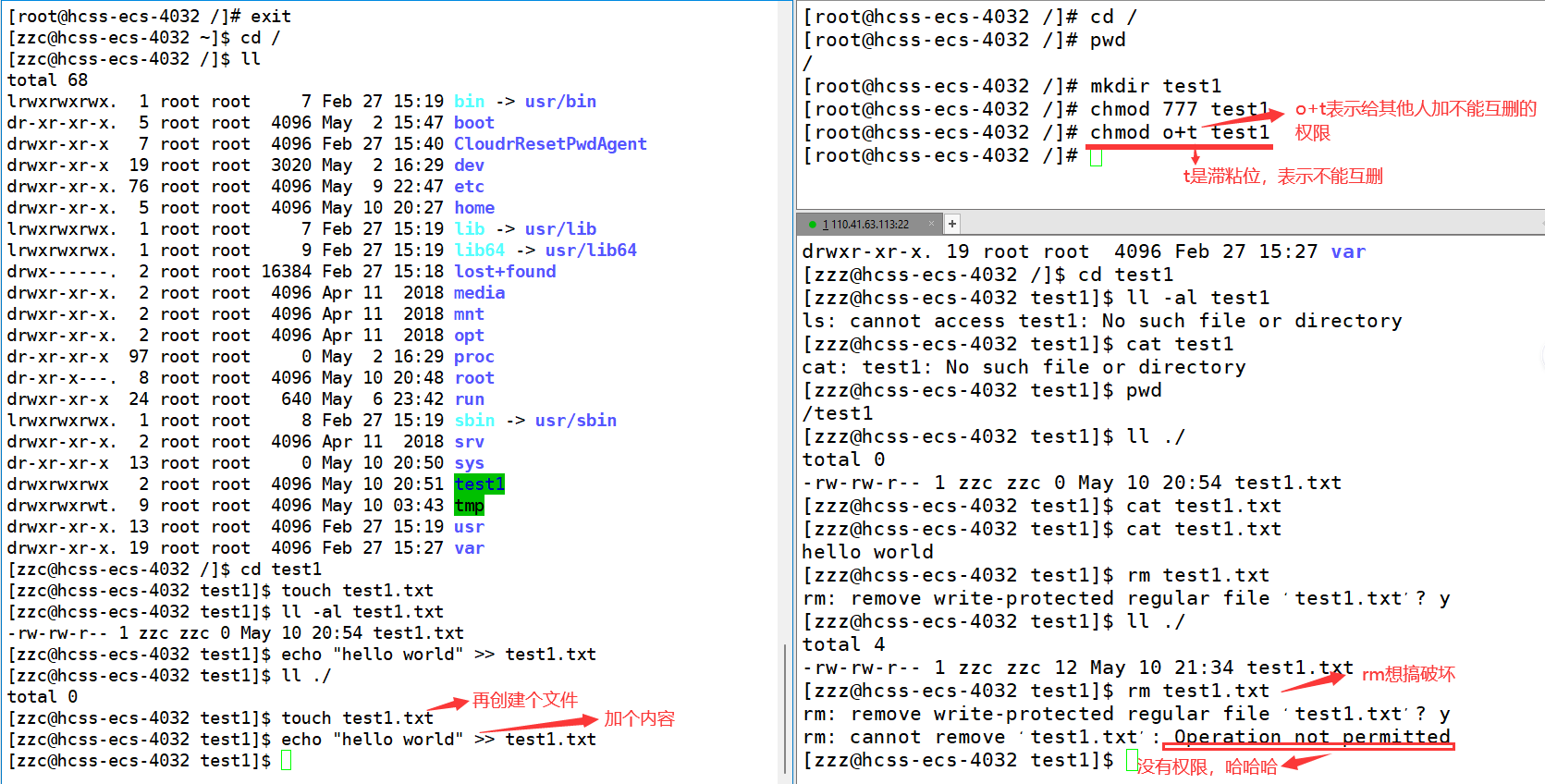This screenshot has height=784, width=1545.
Task: Click the 'chmod o+t test1' command line
Action: tap(1180, 132)
